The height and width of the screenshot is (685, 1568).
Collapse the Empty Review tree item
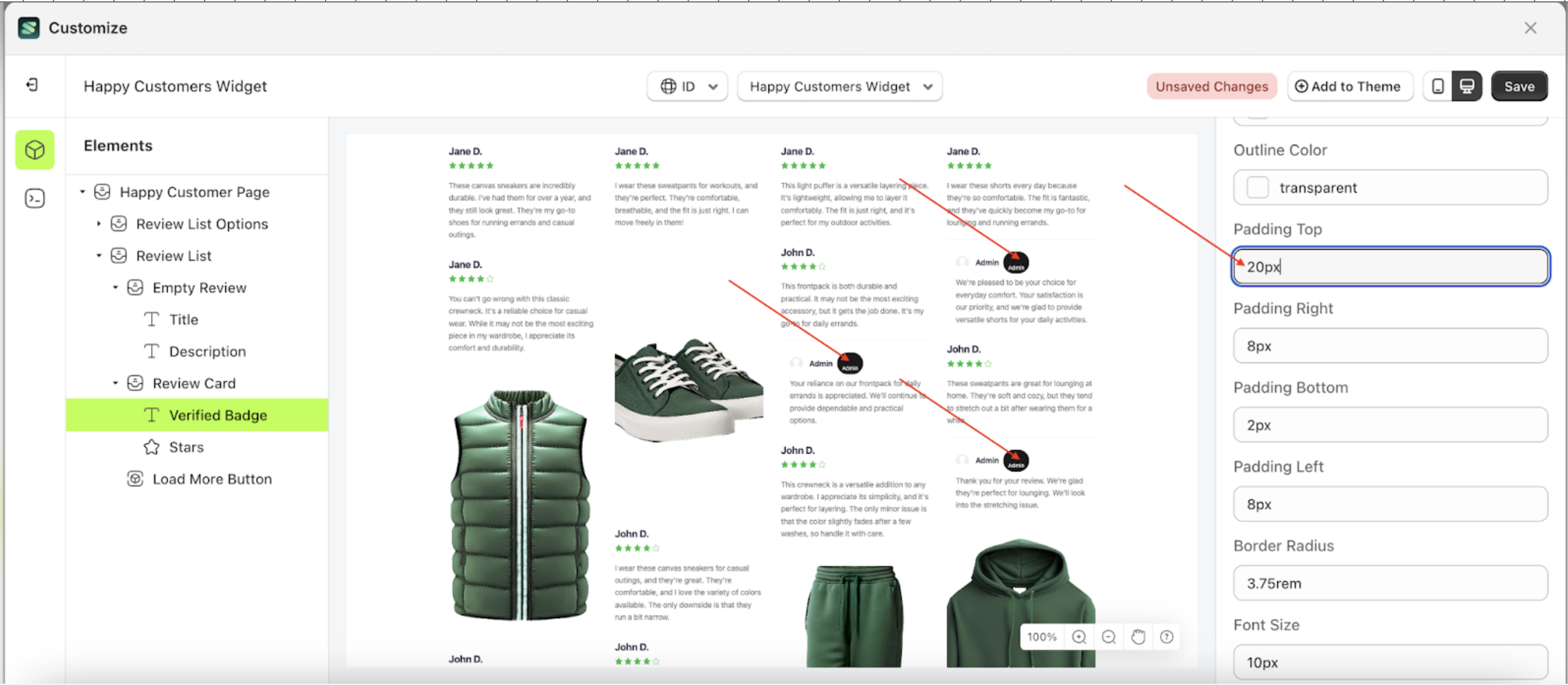click(115, 287)
